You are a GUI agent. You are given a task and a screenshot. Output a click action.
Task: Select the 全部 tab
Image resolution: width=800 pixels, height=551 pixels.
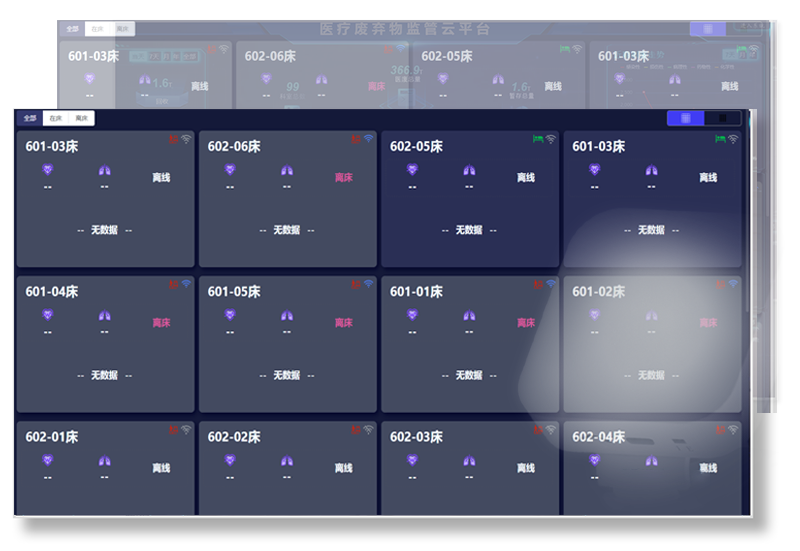pos(29,118)
